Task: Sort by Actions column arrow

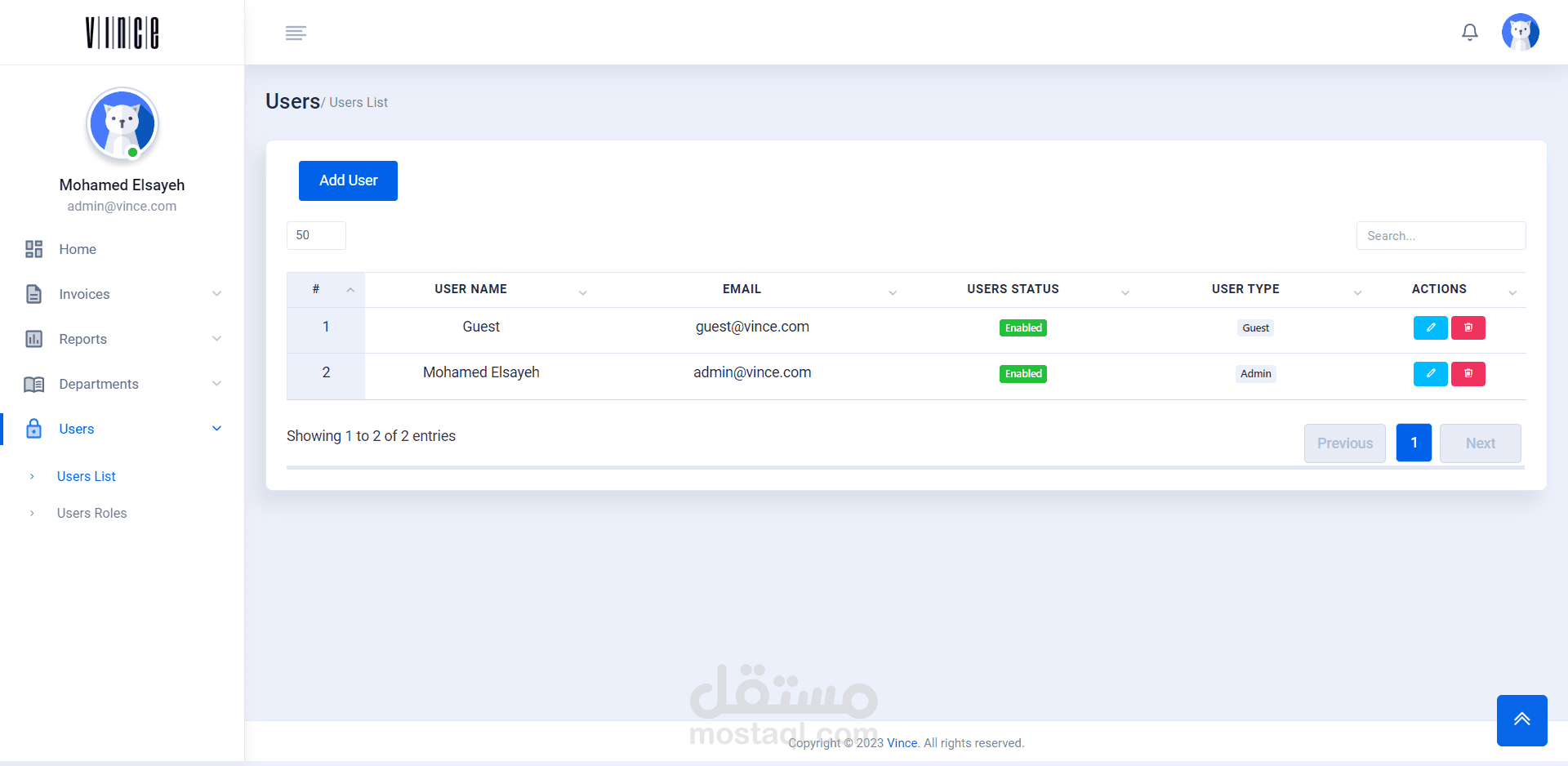Action: 1512,292
